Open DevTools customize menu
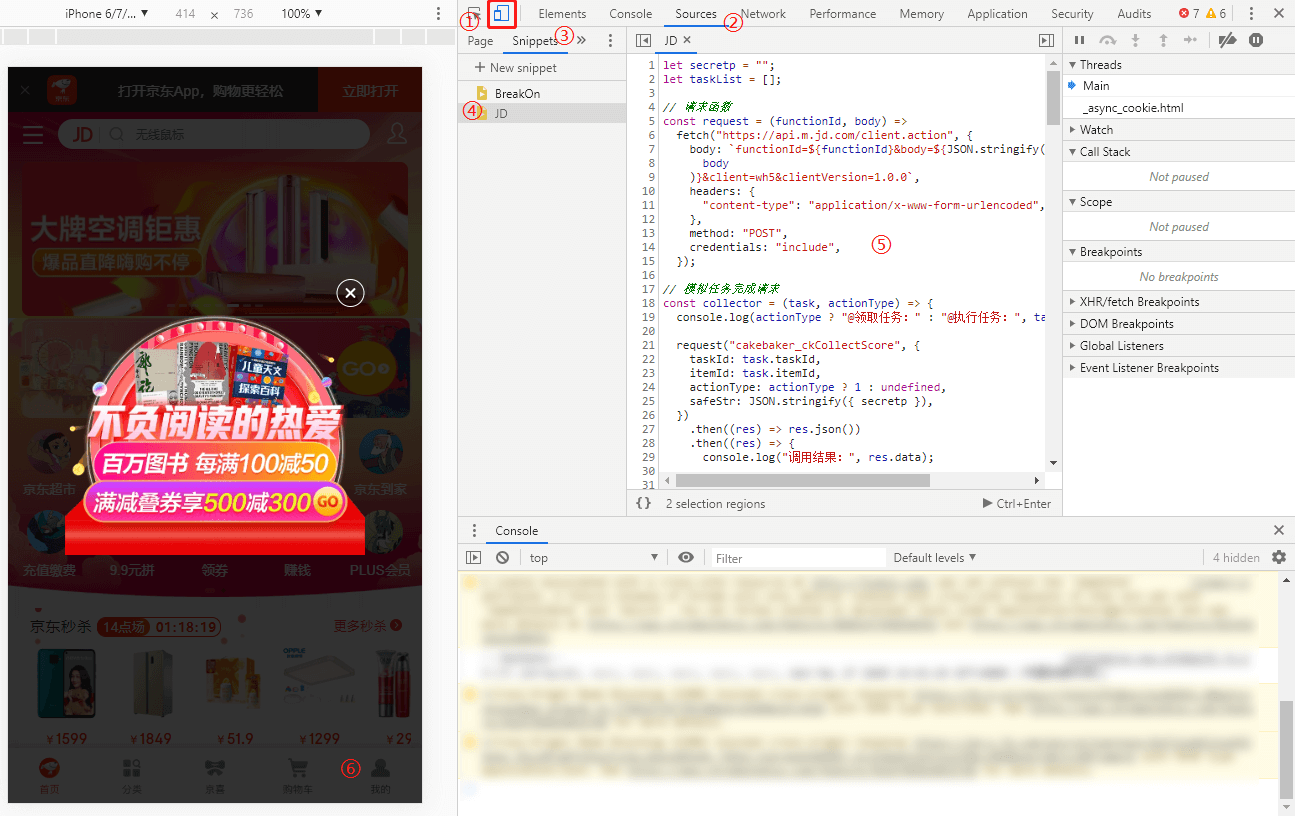 1251,14
